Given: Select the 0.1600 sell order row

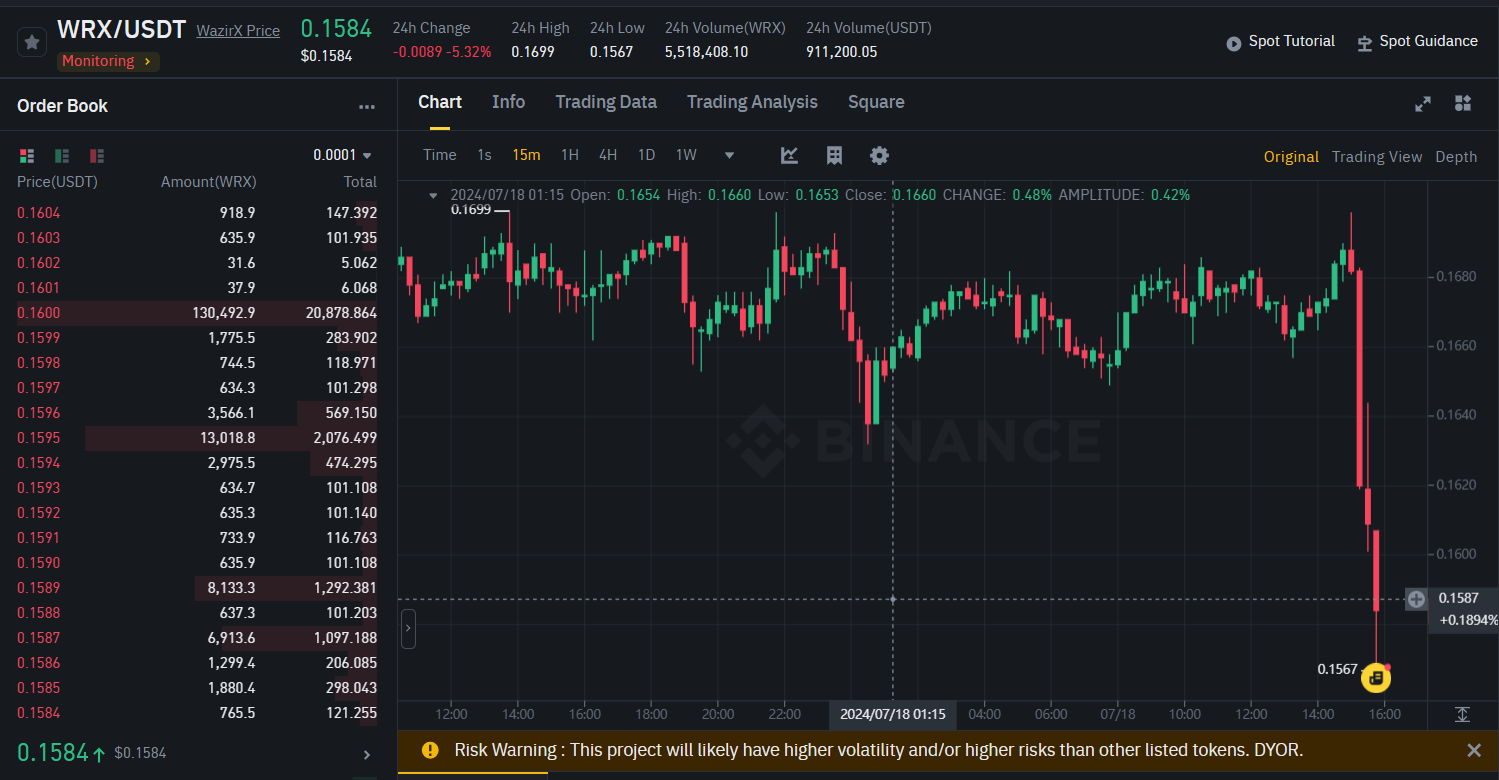Looking at the screenshot, I should 197,313.
